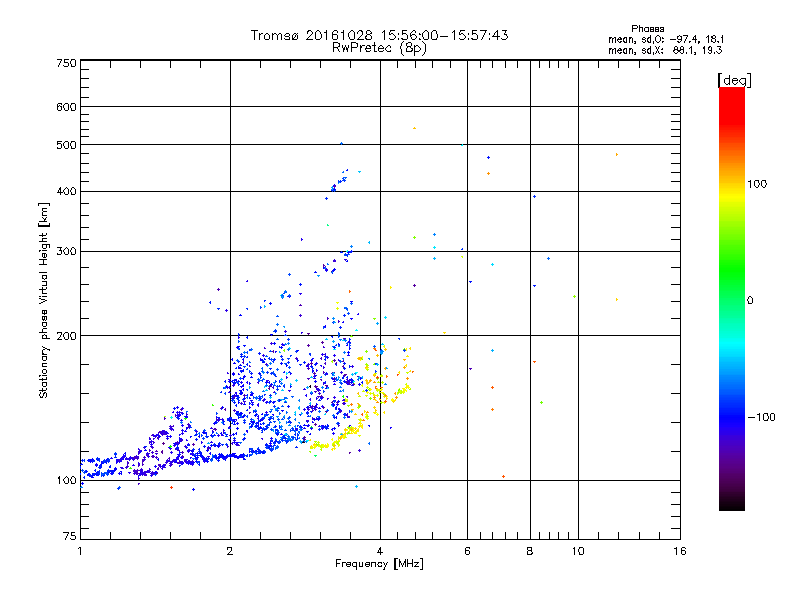Click the plot title "Tromsø 20161028 15:56:00-15:57:43"
The width and height of the screenshot is (800, 600).
pyautogui.click(x=379, y=35)
